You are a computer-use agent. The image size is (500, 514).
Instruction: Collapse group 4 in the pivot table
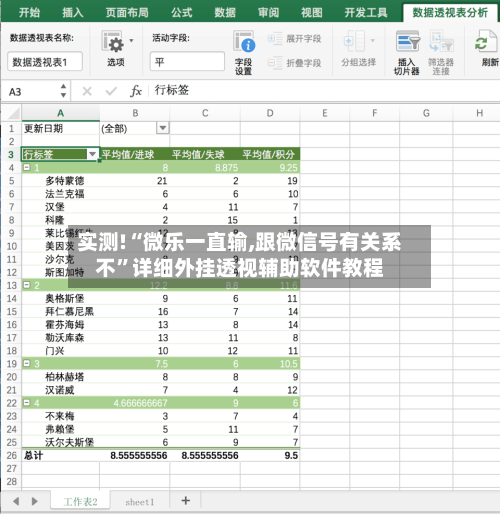click(27, 403)
